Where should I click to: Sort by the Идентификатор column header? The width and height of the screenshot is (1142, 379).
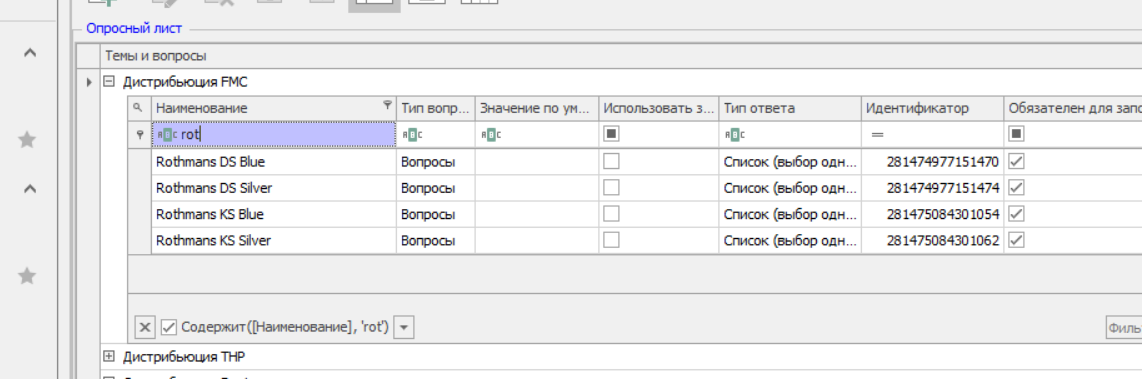coord(932,108)
